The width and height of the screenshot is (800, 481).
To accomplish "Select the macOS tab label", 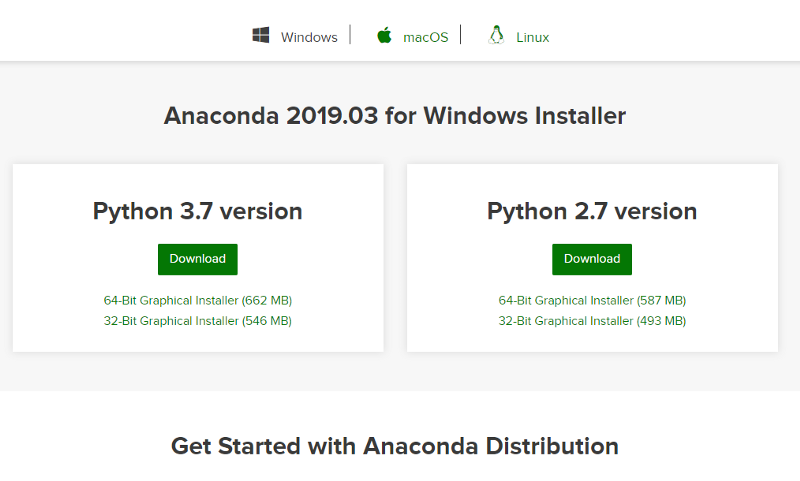I will [426, 37].
